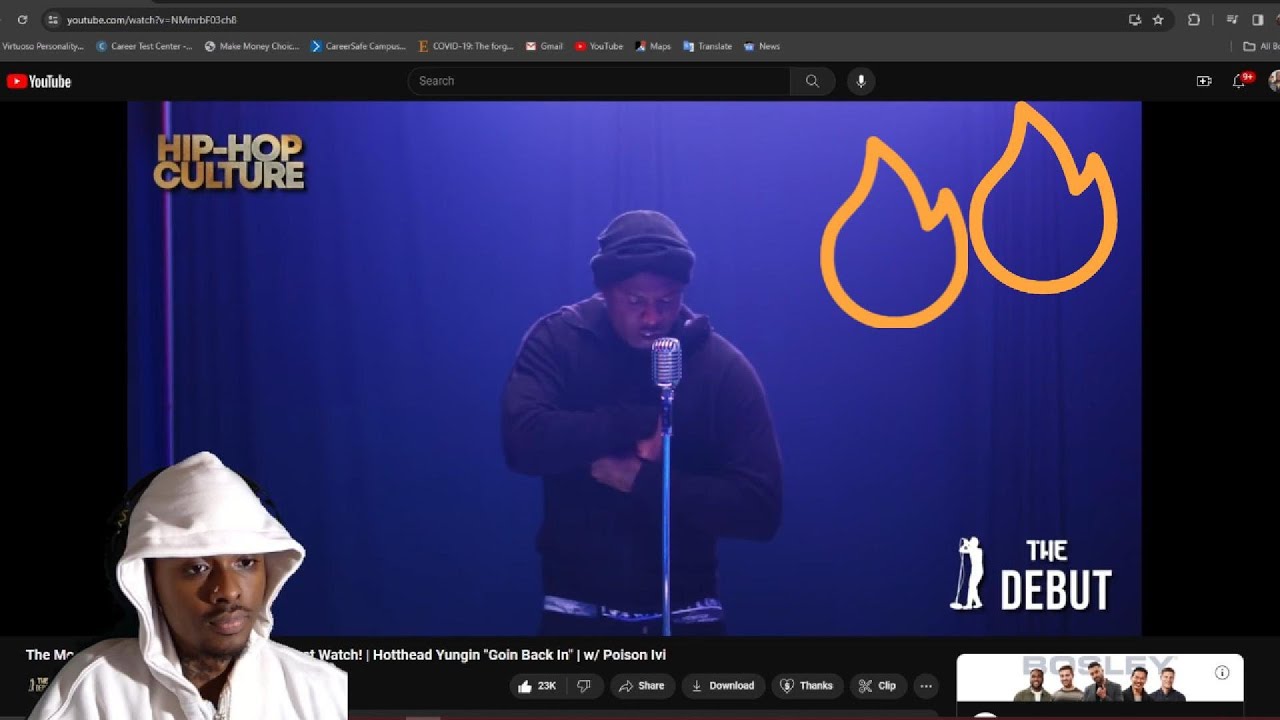Share the video

(641, 686)
